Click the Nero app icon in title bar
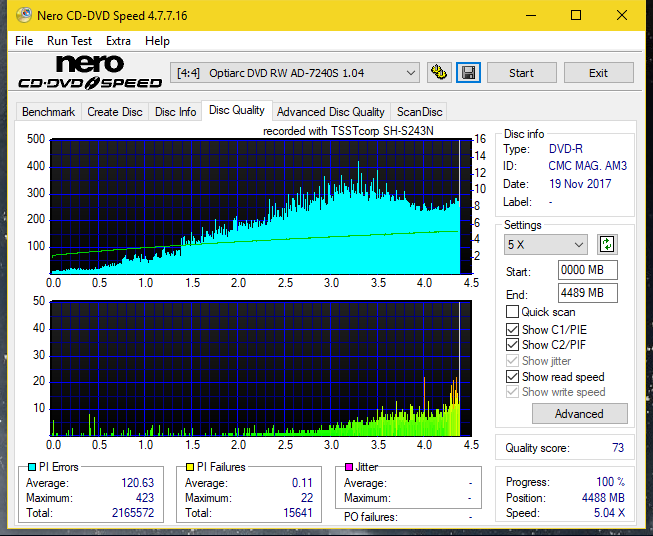Viewport: 653px width, 536px height. [x=24, y=15]
